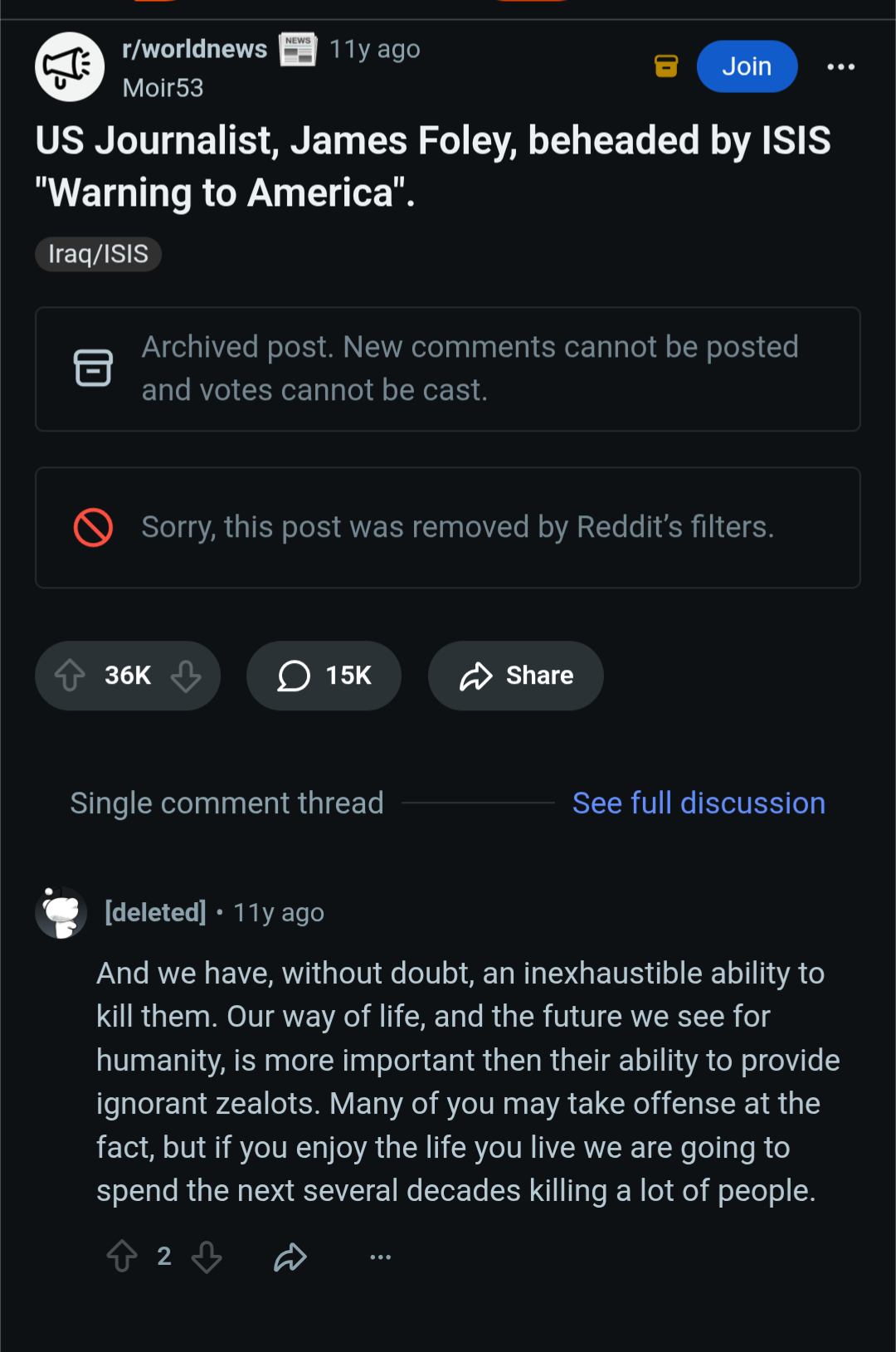The height and width of the screenshot is (1352, 896).
Task: See full discussion of the thread
Action: click(699, 803)
